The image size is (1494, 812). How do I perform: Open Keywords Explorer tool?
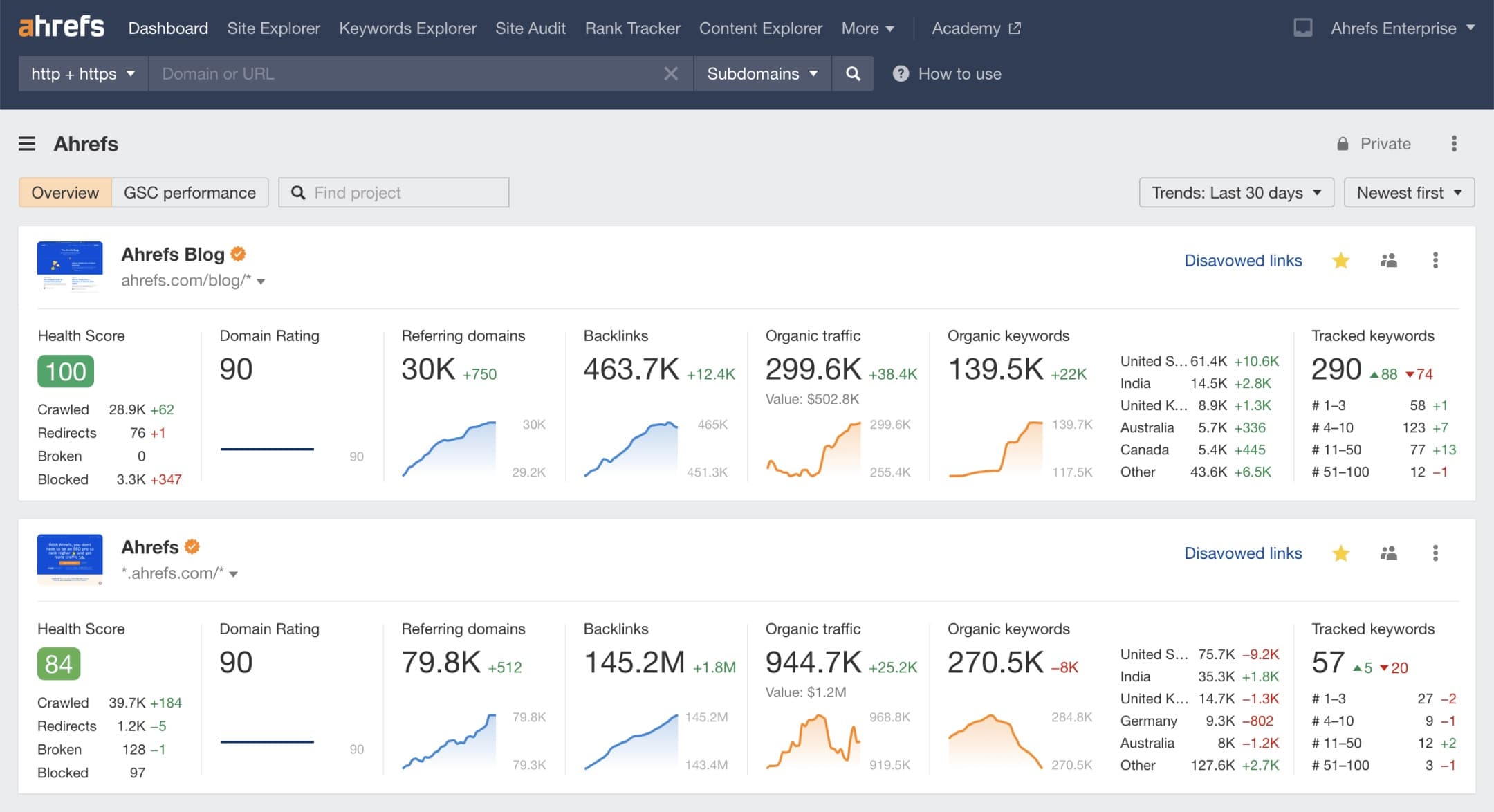(407, 28)
